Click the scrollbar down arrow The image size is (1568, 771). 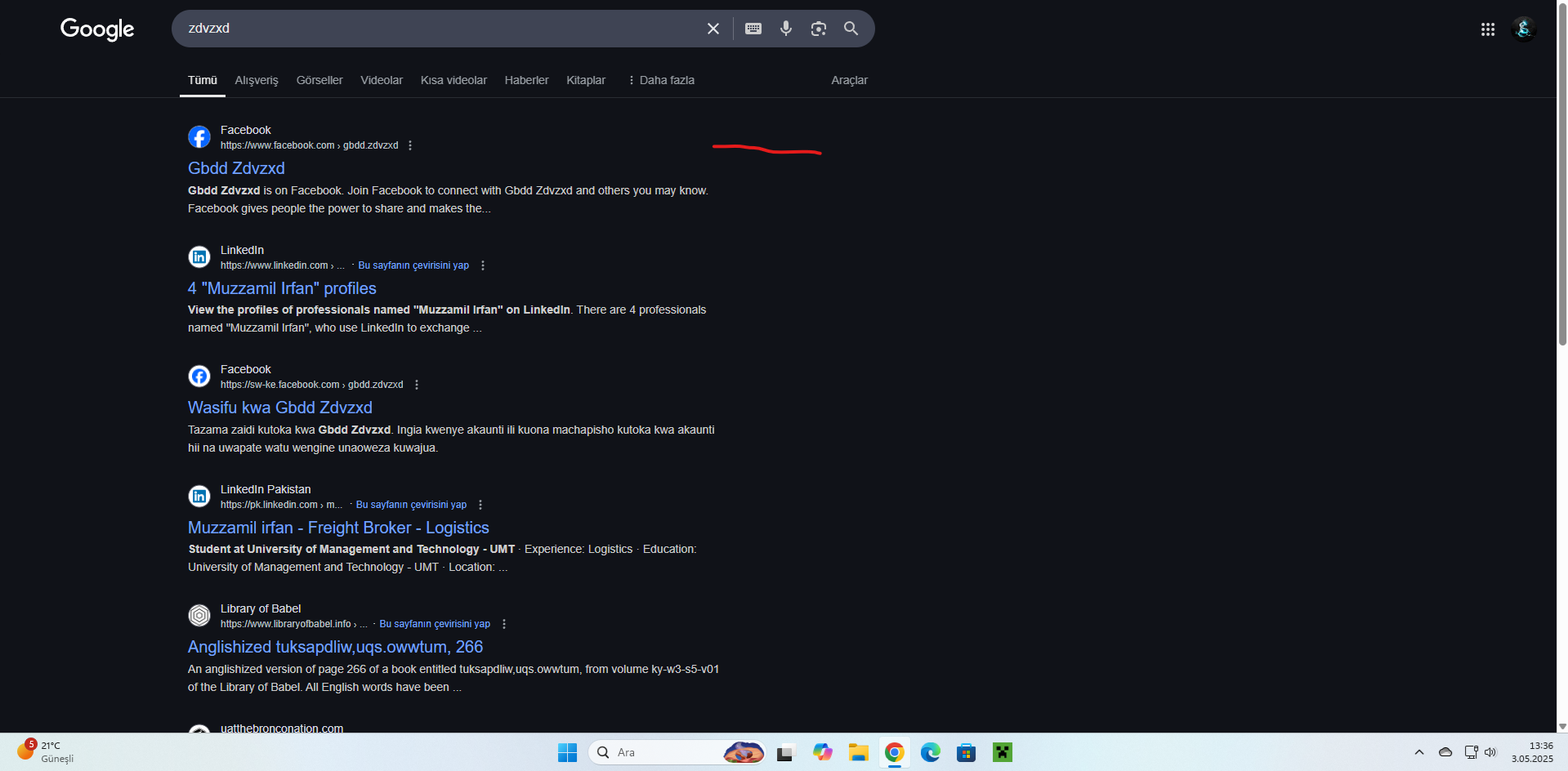1562,726
